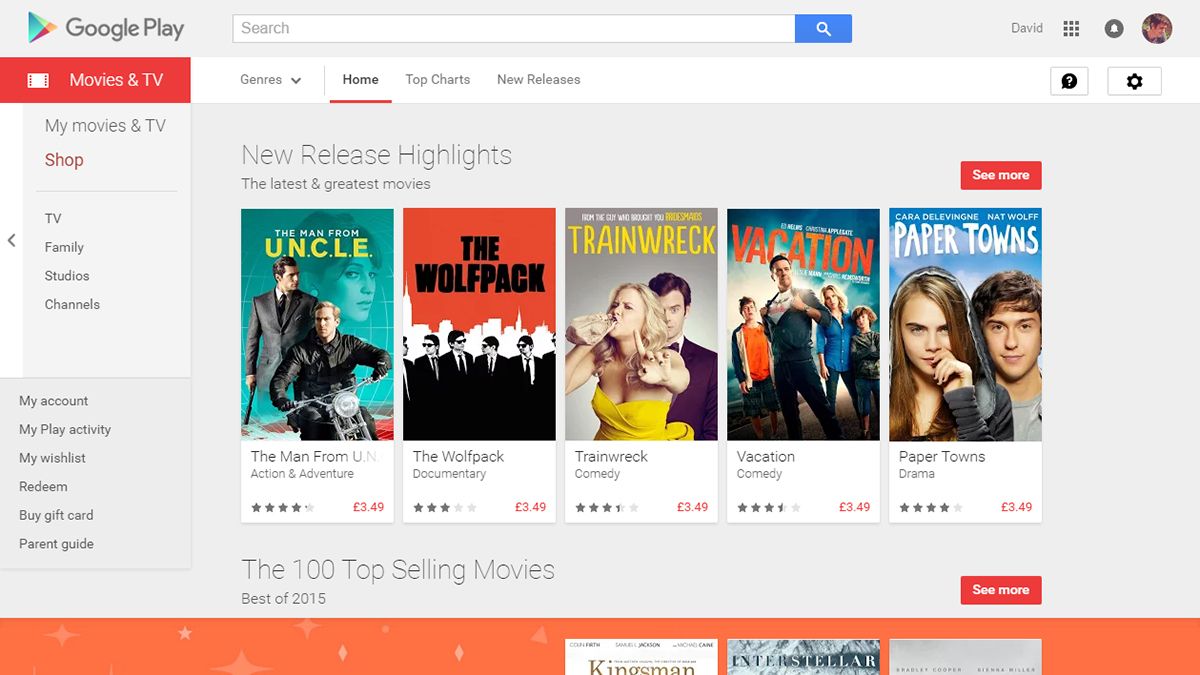Open My wishlist from the sidebar

(53, 457)
